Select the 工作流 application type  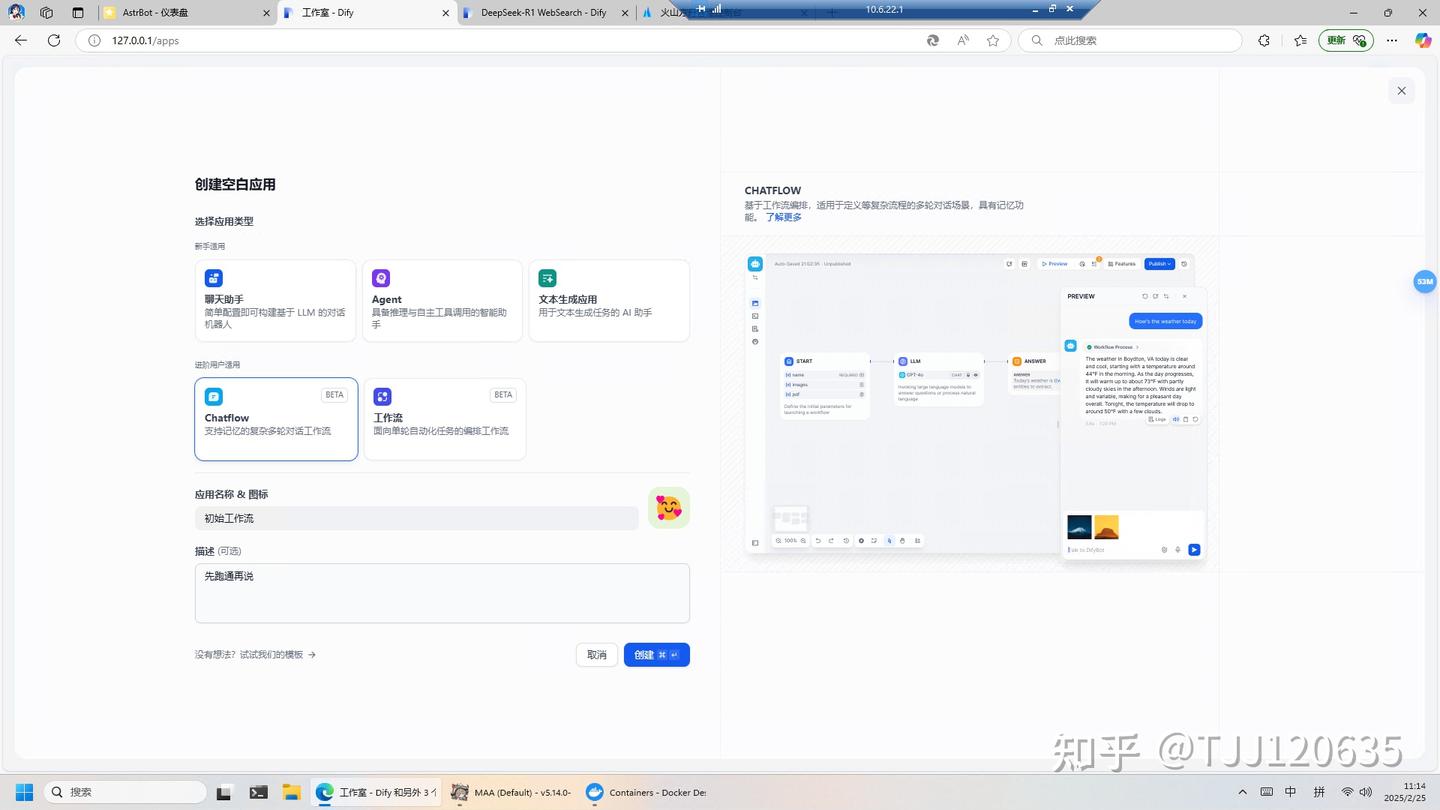[x=444, y=417]
